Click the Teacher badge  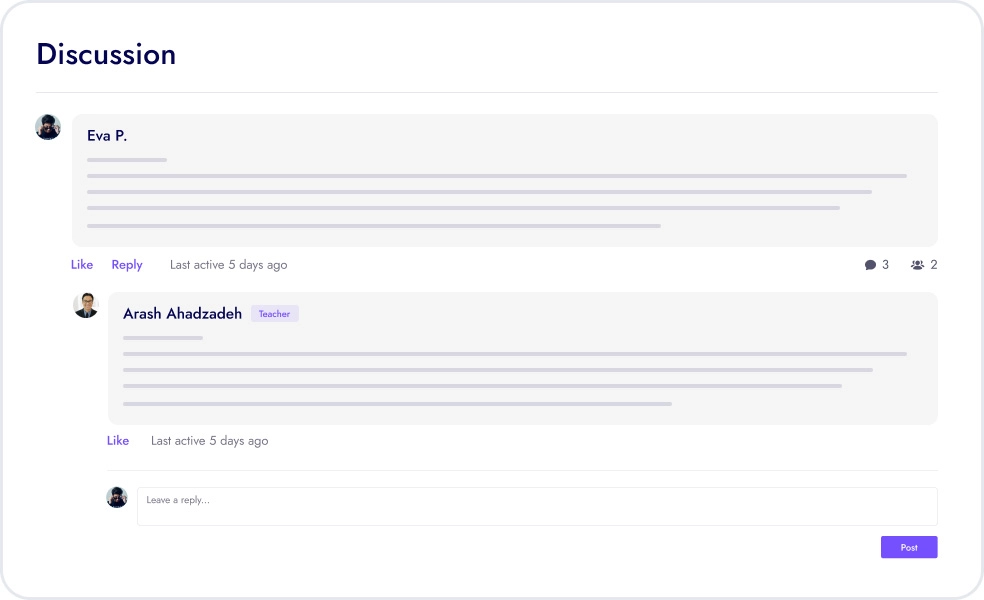coord(274,314)
